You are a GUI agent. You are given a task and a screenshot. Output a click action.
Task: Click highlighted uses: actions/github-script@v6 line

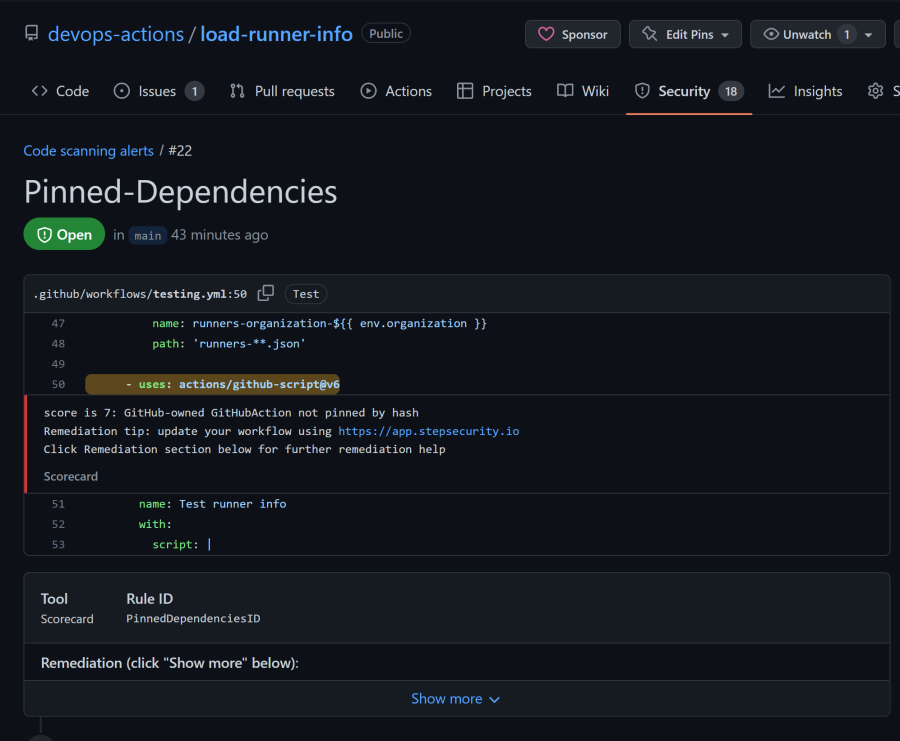(x=212, y=384)
